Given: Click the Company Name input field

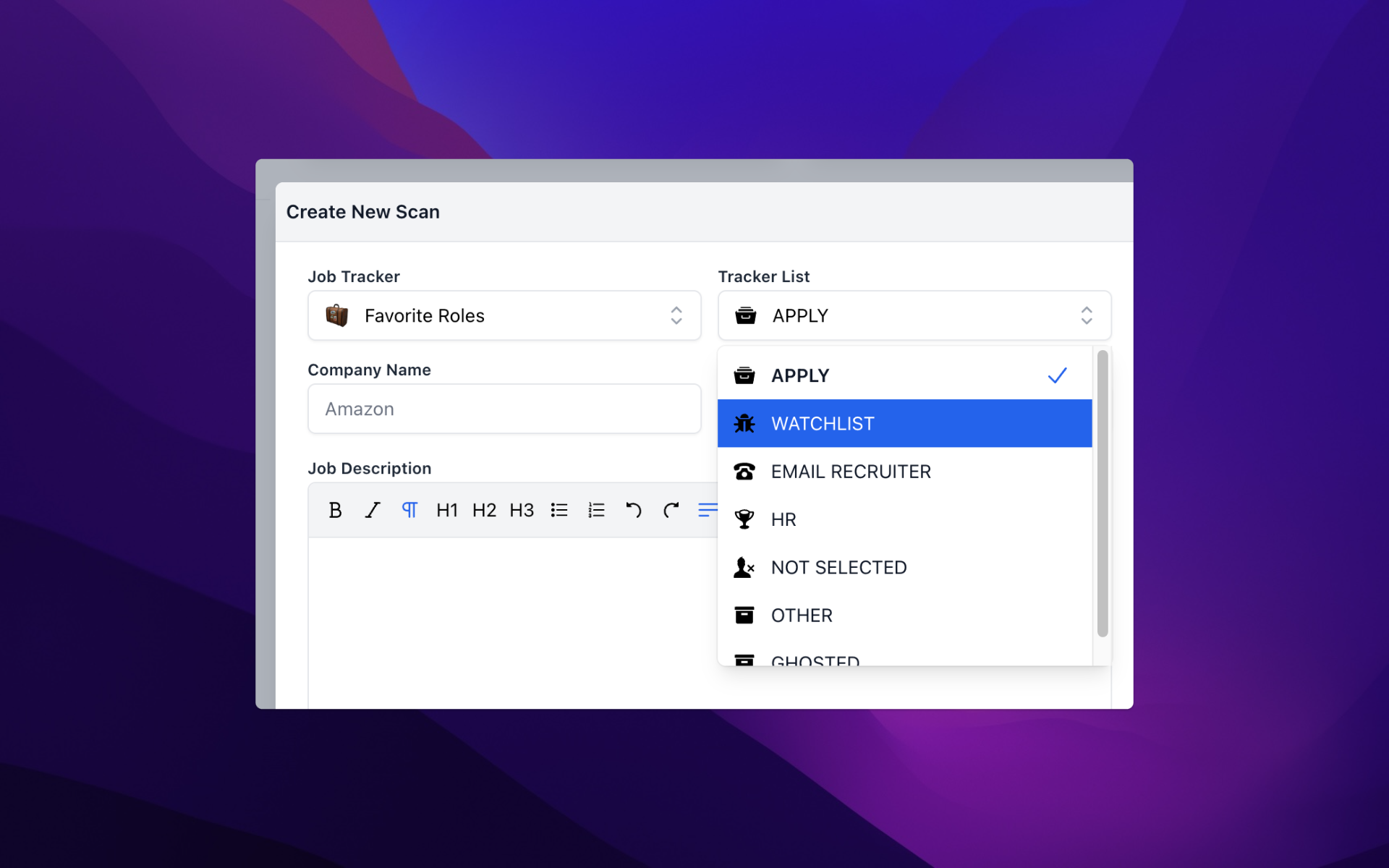Looking at the screenshot, I should click(504, 409).
